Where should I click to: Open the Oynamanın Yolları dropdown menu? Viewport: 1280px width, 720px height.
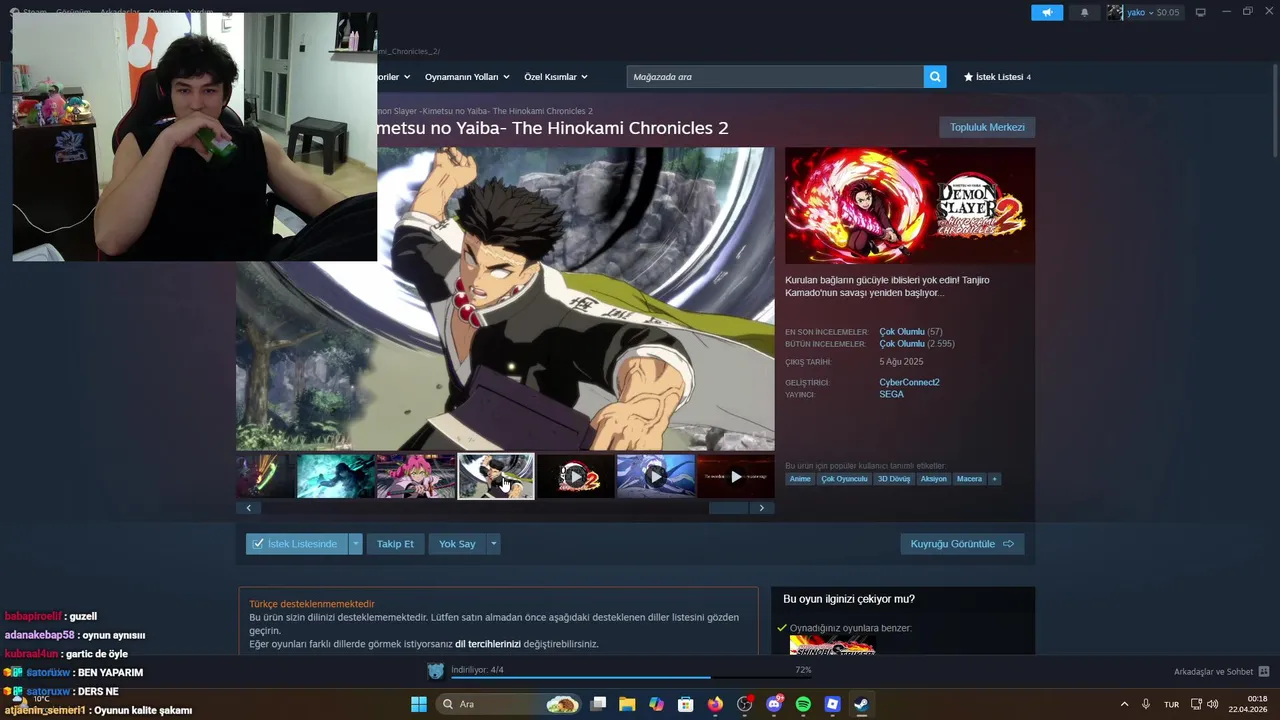tap(467, 77)
